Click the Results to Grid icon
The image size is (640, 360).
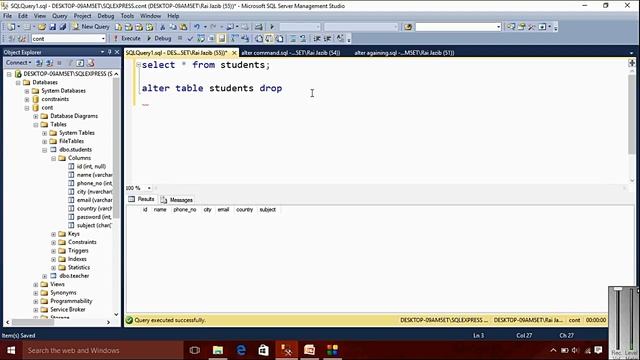(x=269, y=38)
